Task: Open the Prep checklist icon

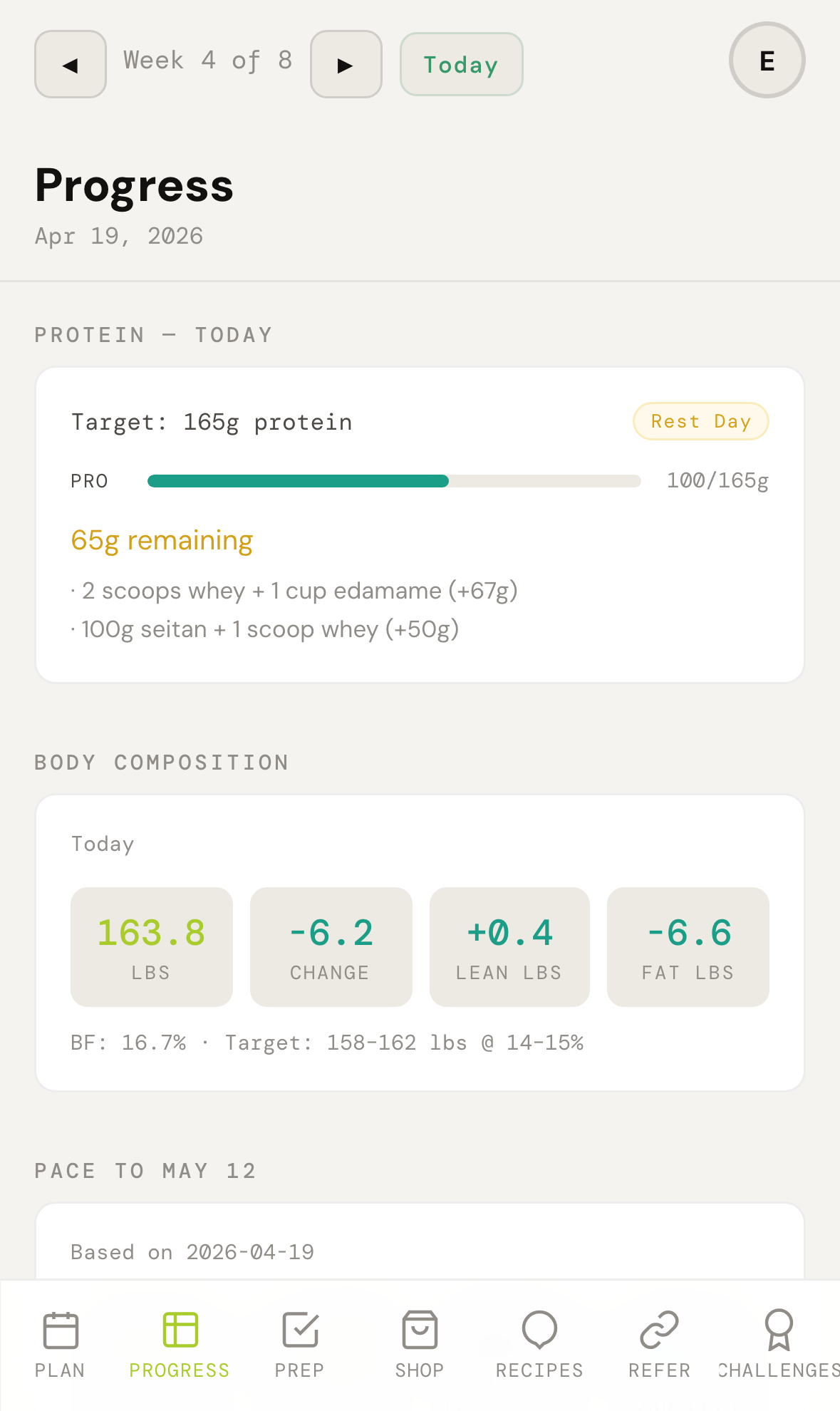Action: pyautogui.click(x=300, y=1330)
